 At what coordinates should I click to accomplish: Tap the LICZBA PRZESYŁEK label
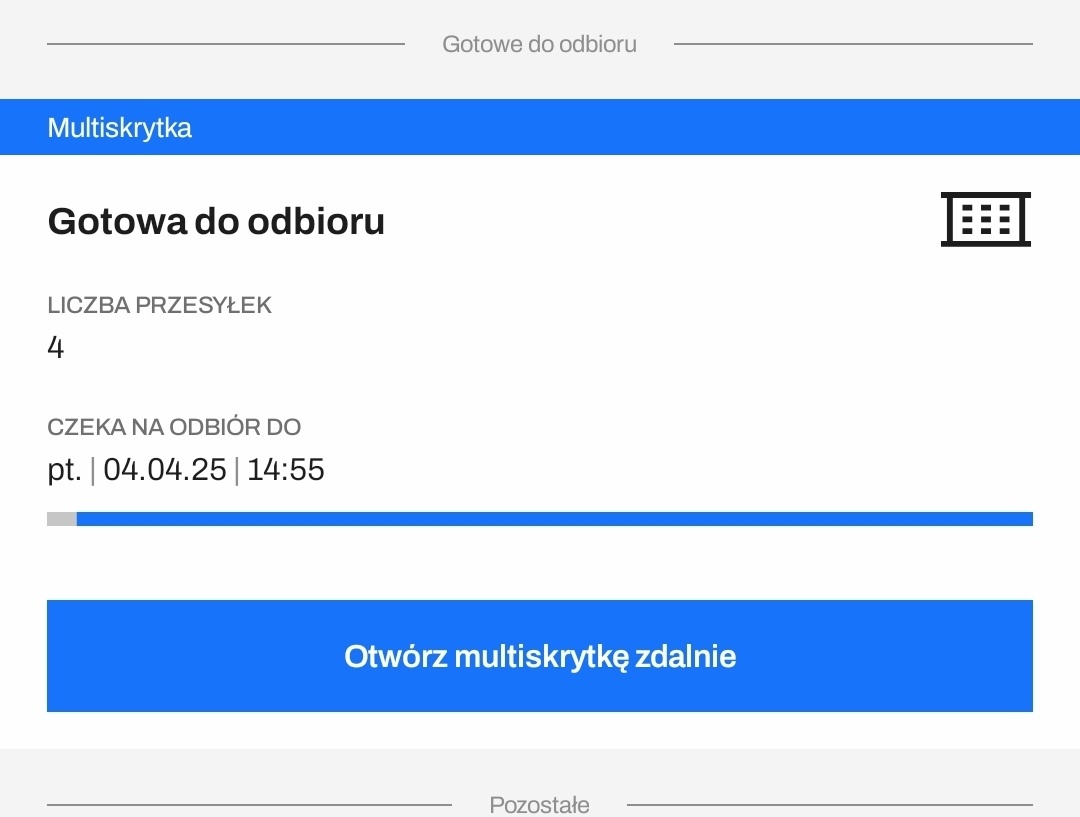159,305
